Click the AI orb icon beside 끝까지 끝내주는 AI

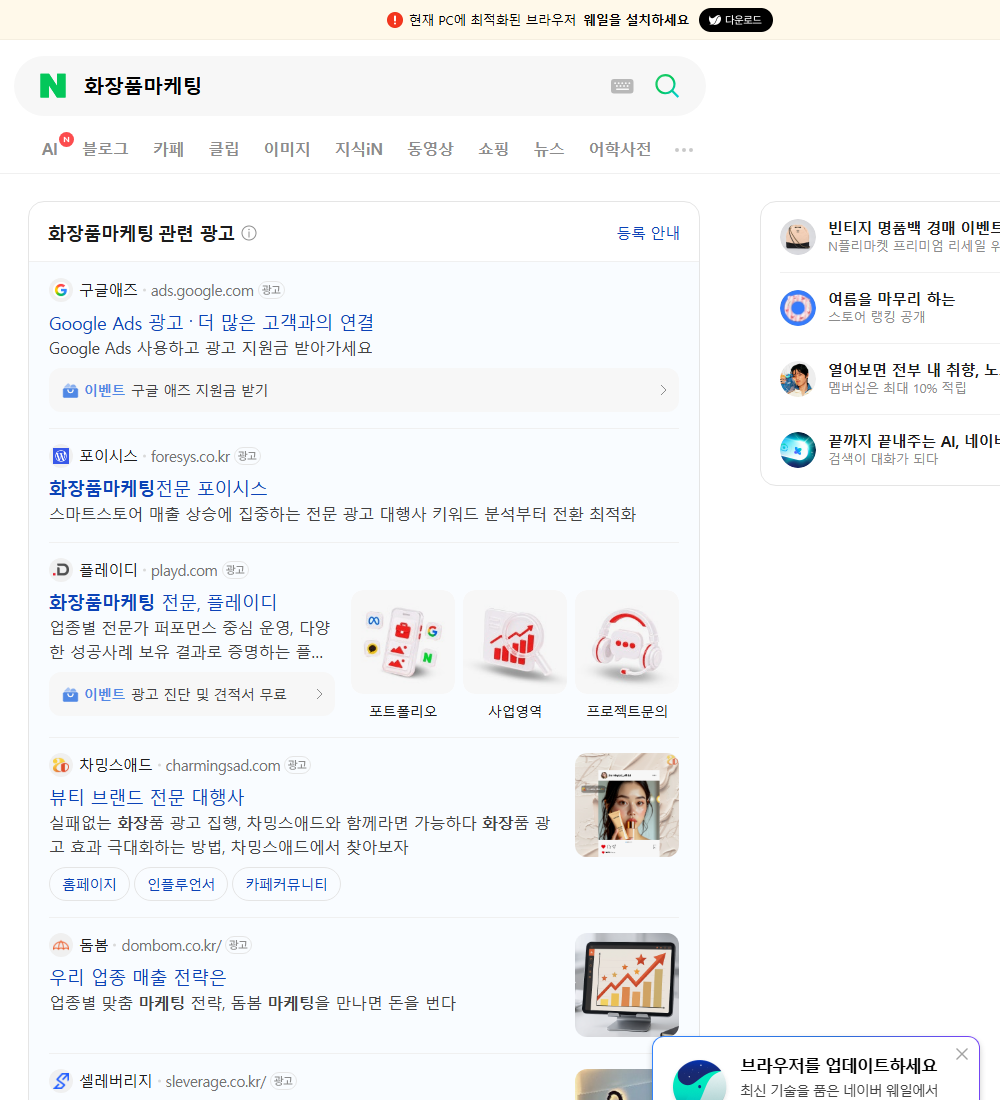[x=798, y=450]
